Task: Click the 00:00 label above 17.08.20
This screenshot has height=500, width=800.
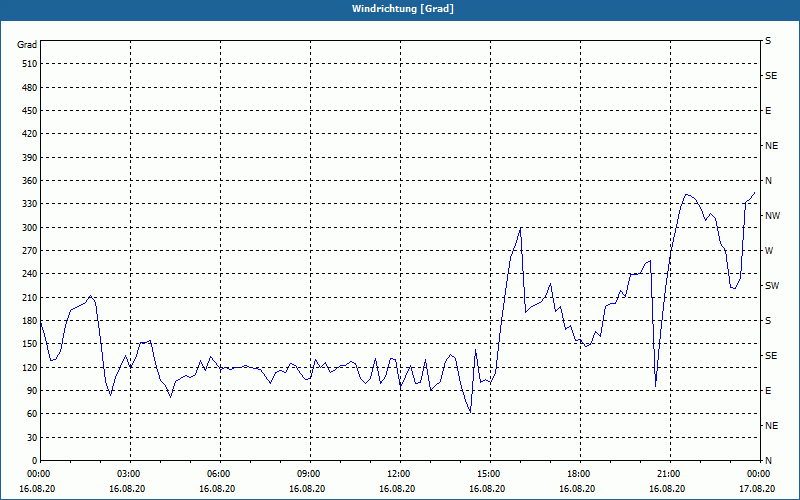Action: pos(757,473)
